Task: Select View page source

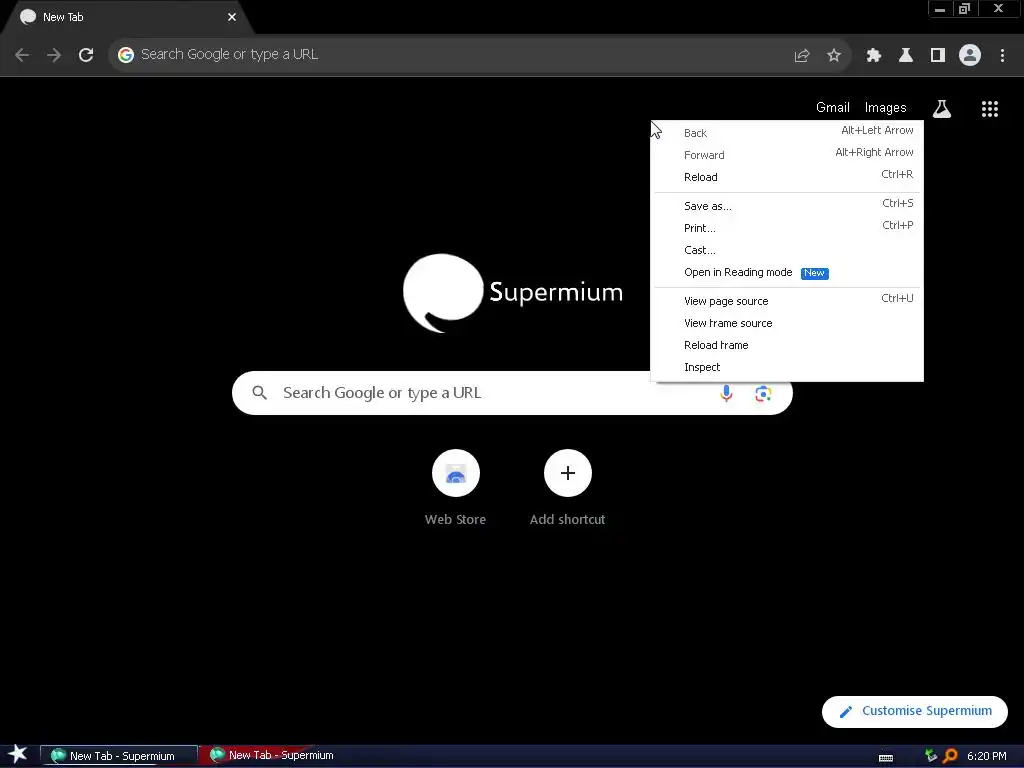Action: 787,301
